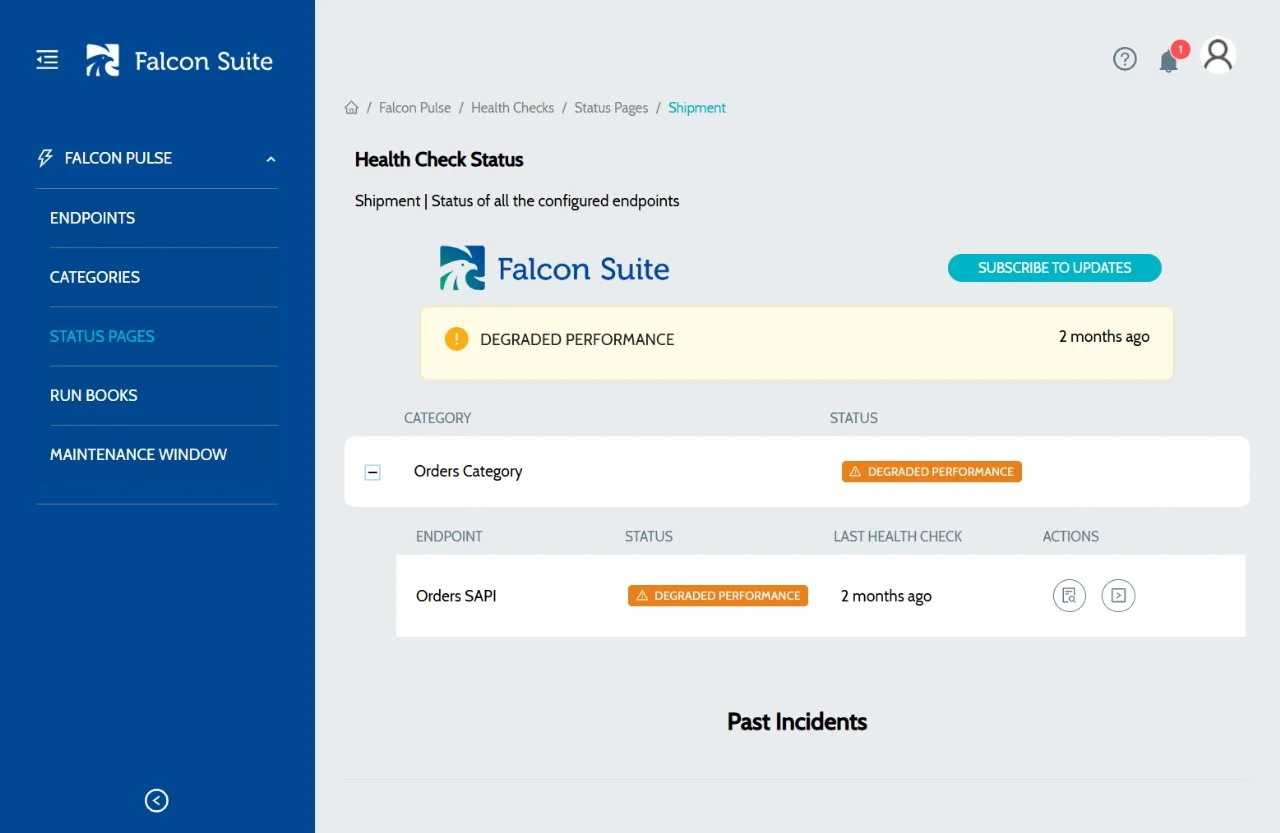Switch to the Status Pages section
The image size is (1280, 833).
[102, 336]
